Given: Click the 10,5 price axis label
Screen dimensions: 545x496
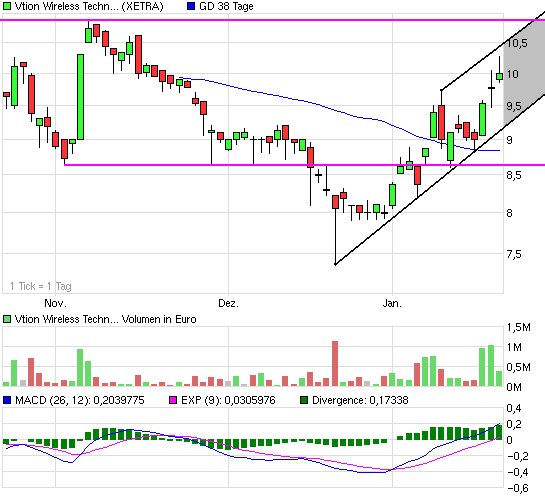Looking at the screenshot, I should click(517, 43).
